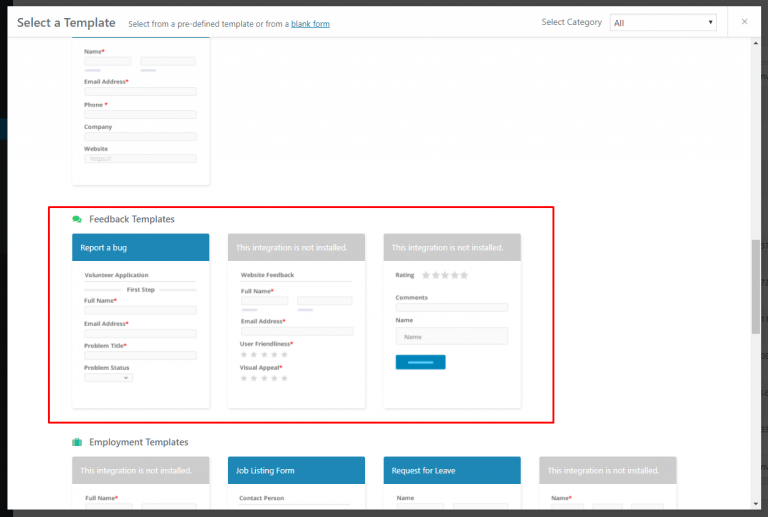Click the first User Friendliness star
This screenshot has width=768, height=517.
(244, 354)
